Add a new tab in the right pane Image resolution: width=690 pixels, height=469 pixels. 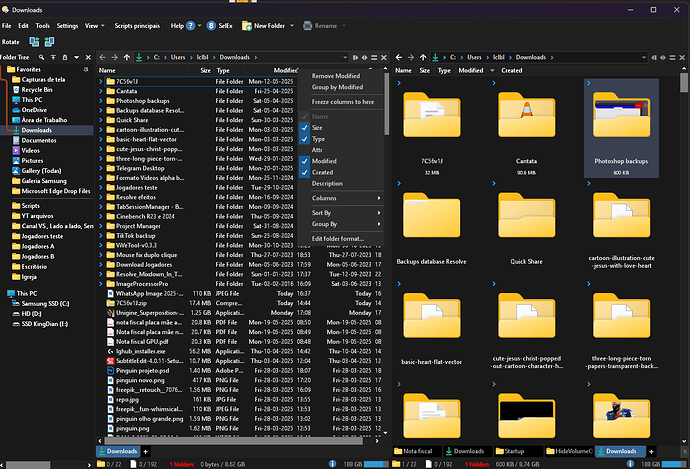pyautogui.click(x=651, y=451)
